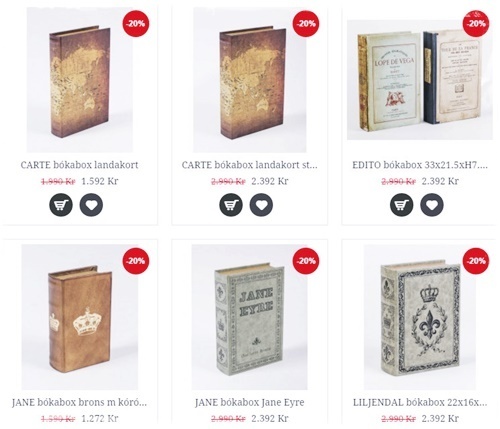Click -20% badge on JANE brons box

click(x=136, y=261)
